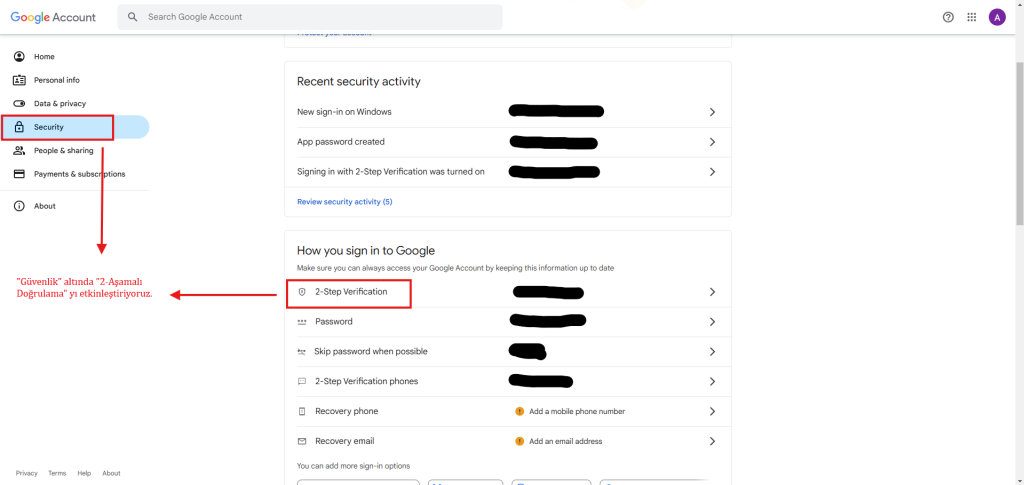Click the Payments & subscriptions card icon
Screen dimensions: 1024x485
pyautogui.click(x=19, y=174)
